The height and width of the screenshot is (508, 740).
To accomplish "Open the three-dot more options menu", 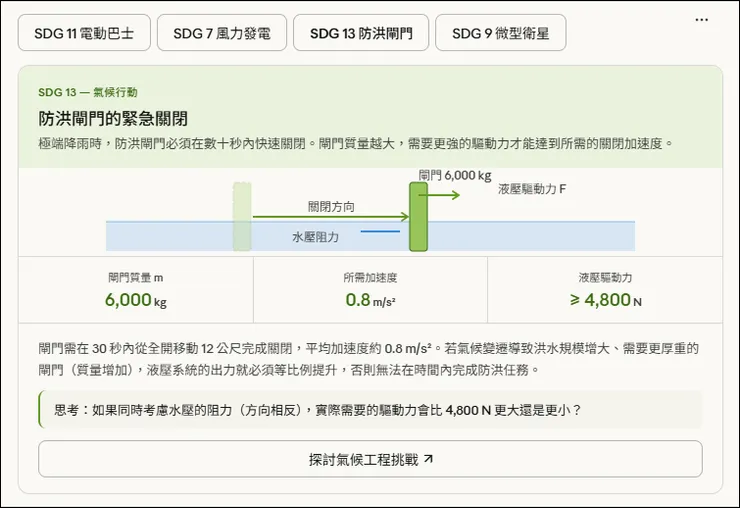I will (x=701, y=20).
